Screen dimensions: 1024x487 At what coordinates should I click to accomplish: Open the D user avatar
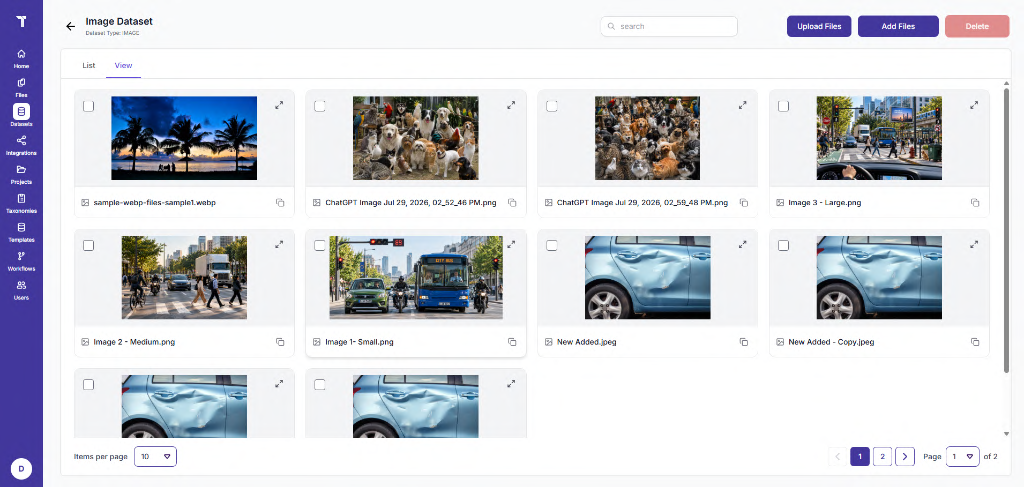pyautogui.click(x=22, y=469)
